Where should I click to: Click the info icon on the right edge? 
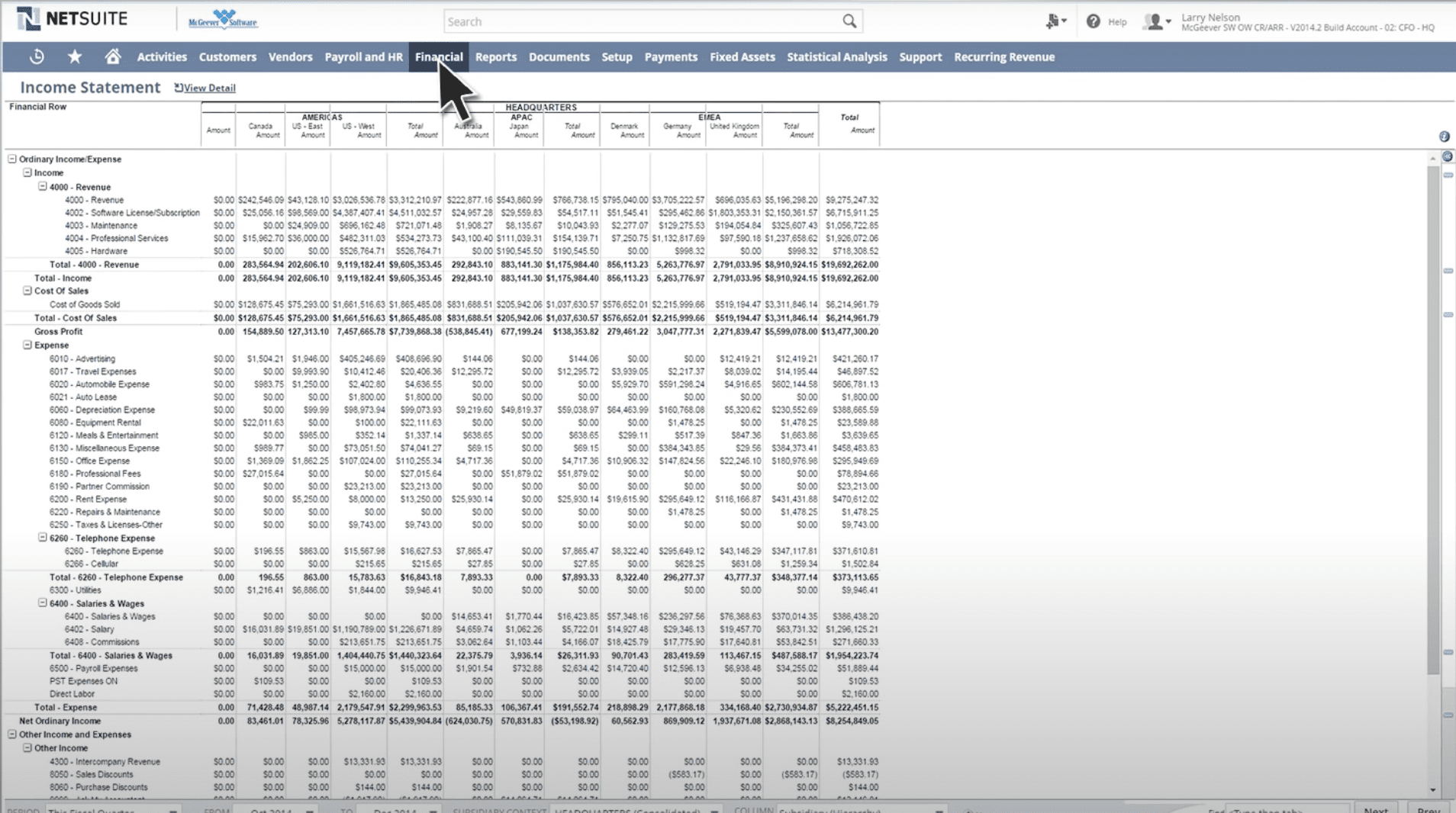coord(1445,136)
